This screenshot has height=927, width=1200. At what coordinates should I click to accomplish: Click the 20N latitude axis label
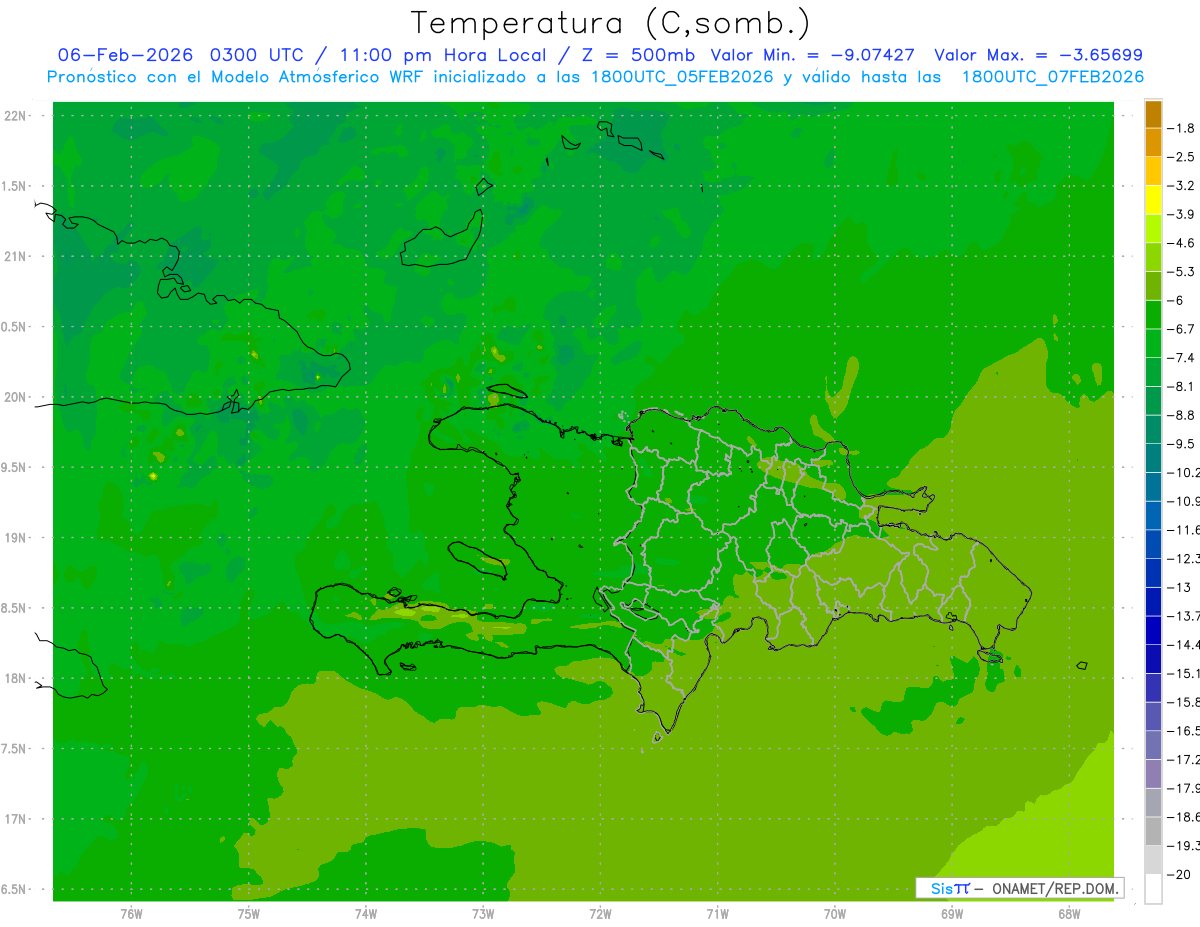(x=14, y=397)
